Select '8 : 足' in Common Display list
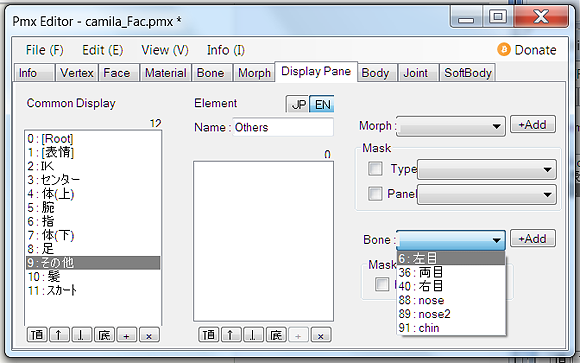Screen dimensions: 580x363 click(93, 249)
